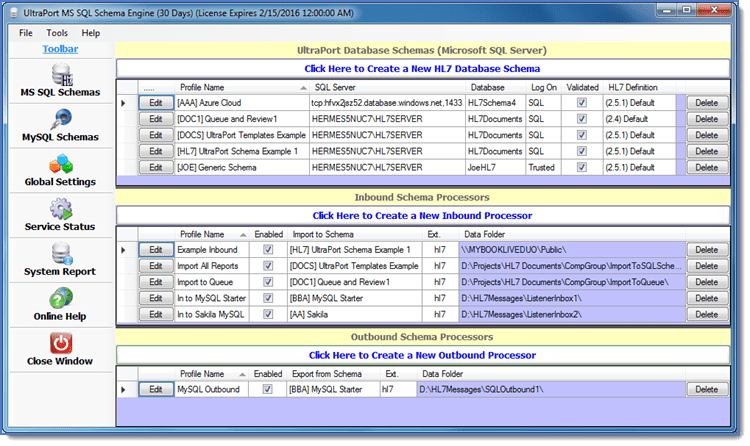This screenshot has width=750, height=446.
Task: Click the SQL Server column header
Action: tap(387, 87)
